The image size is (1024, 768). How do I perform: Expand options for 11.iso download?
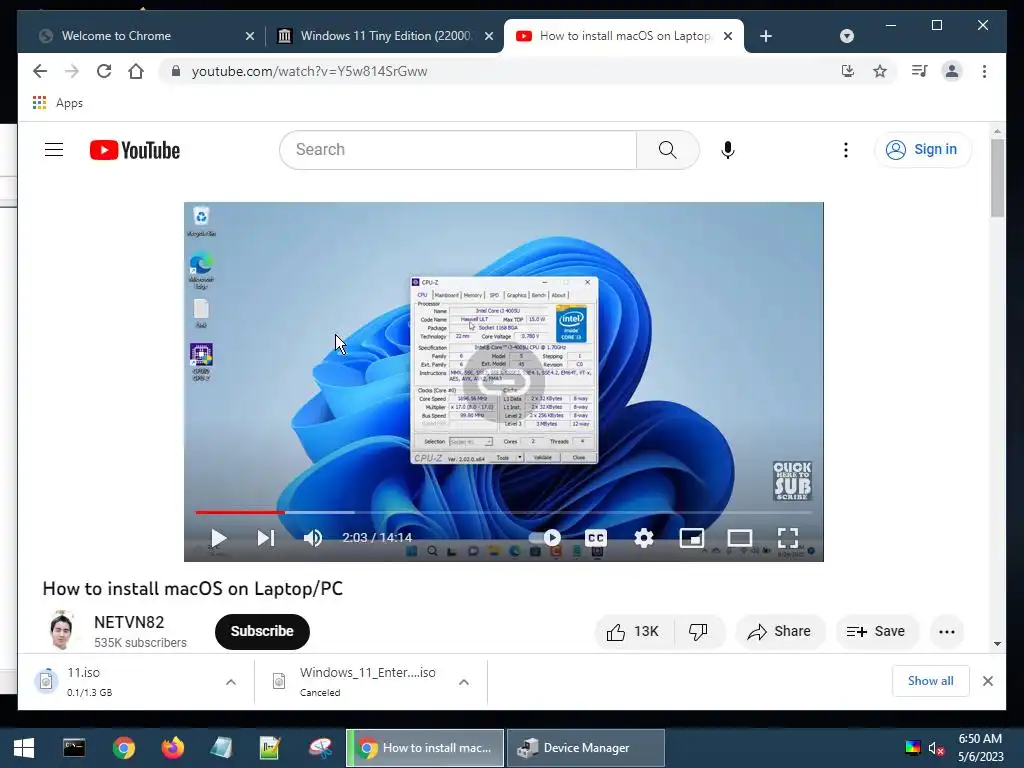231,682
